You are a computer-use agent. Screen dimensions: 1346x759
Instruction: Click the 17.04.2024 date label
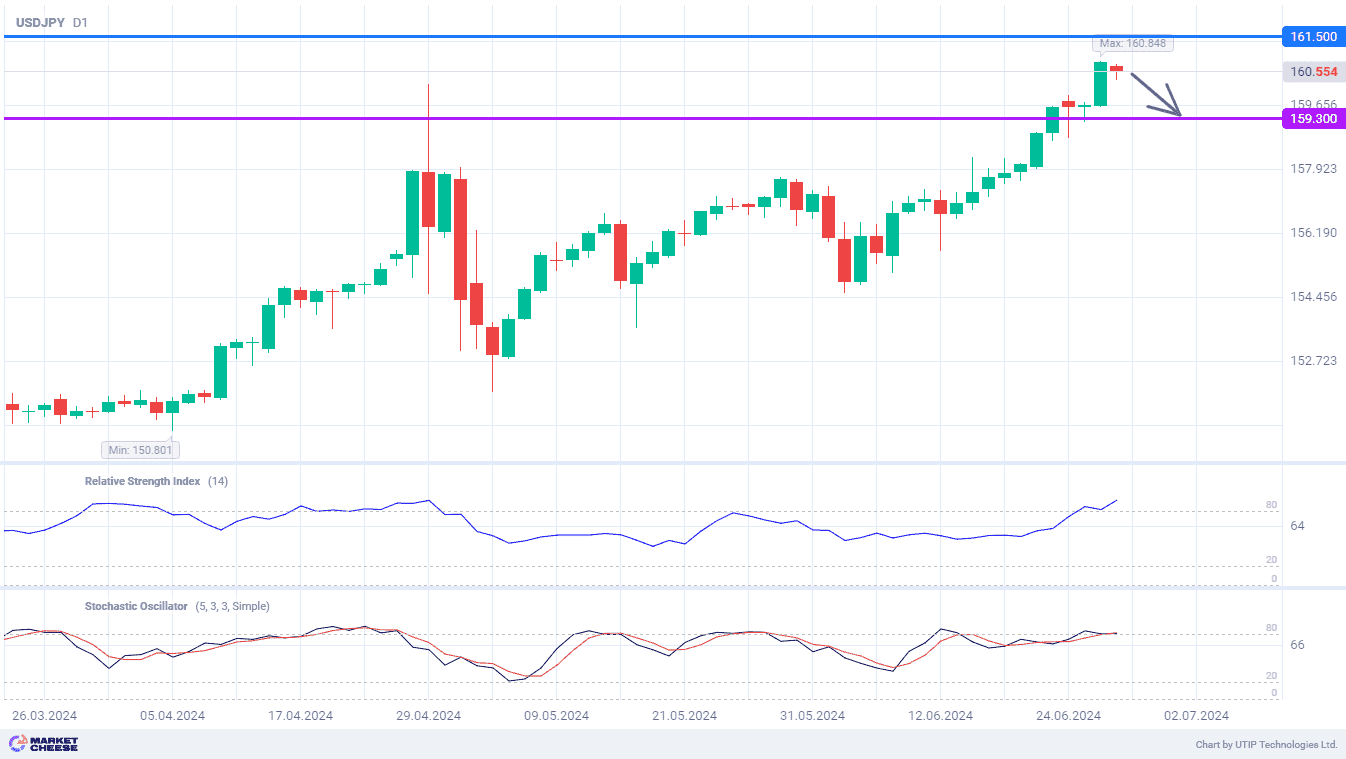[x=300, y=716]
